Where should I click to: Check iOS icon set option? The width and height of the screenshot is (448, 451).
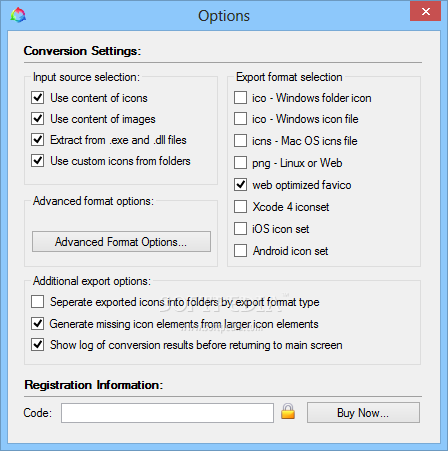click(x=240, y=229)
